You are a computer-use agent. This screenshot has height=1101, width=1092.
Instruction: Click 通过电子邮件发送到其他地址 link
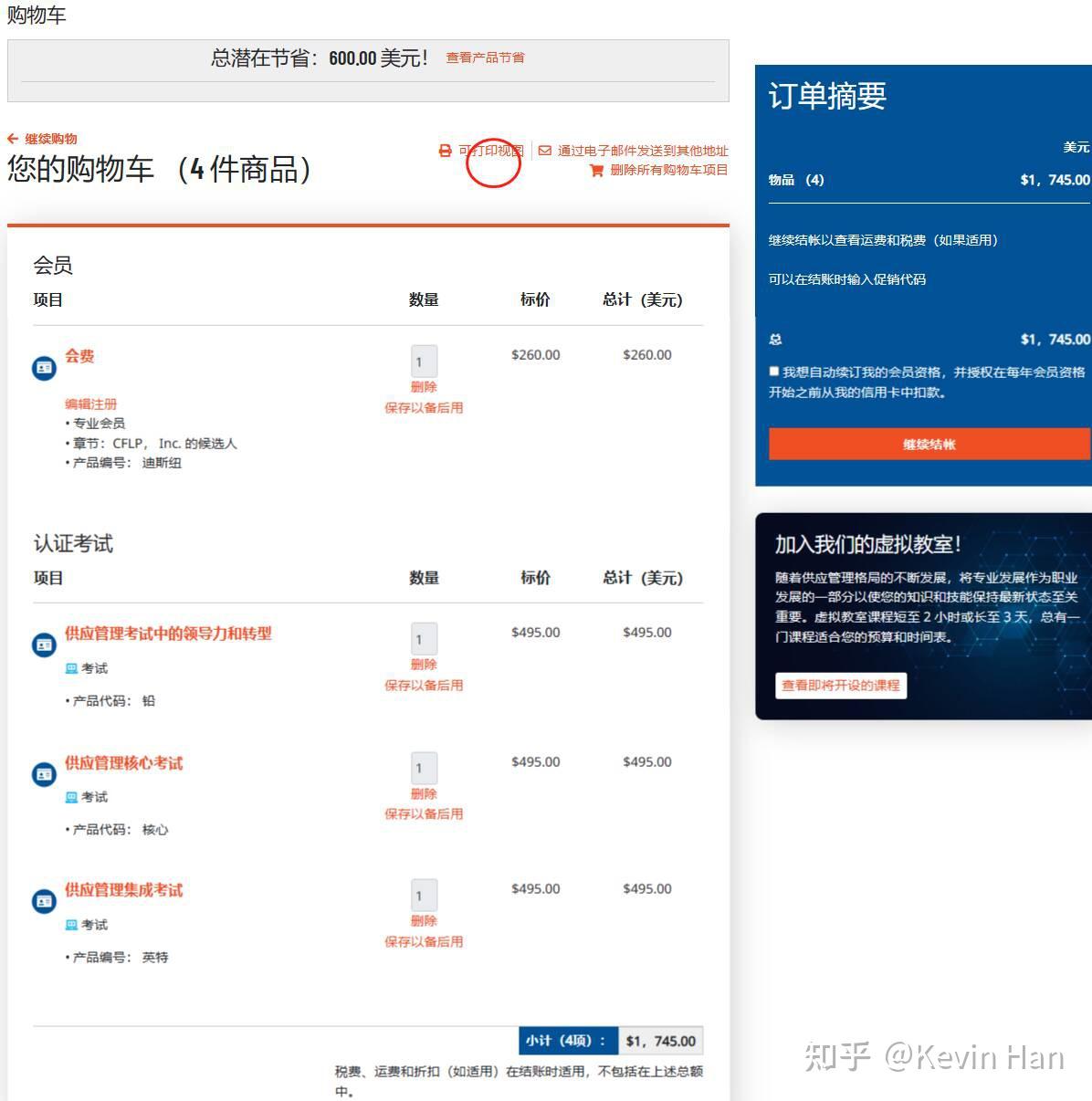click(643, 151)
